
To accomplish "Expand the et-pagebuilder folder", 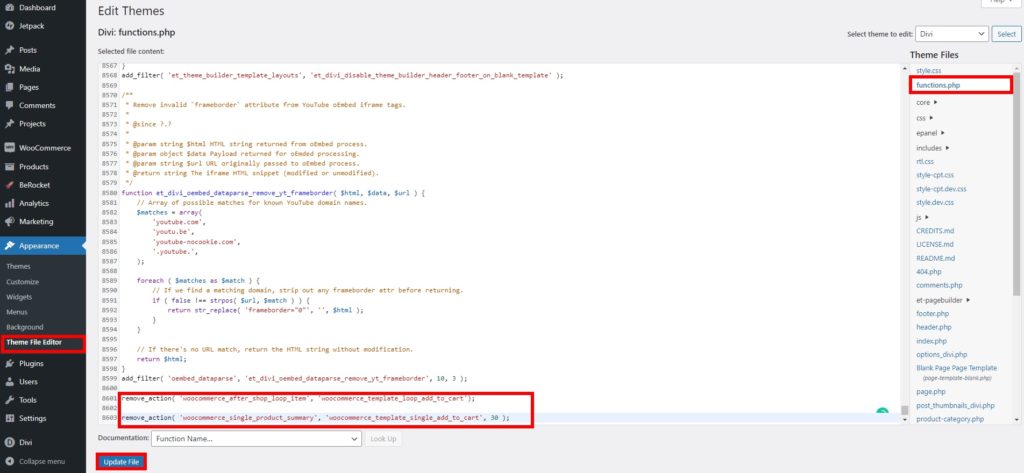I will point(968,300).
